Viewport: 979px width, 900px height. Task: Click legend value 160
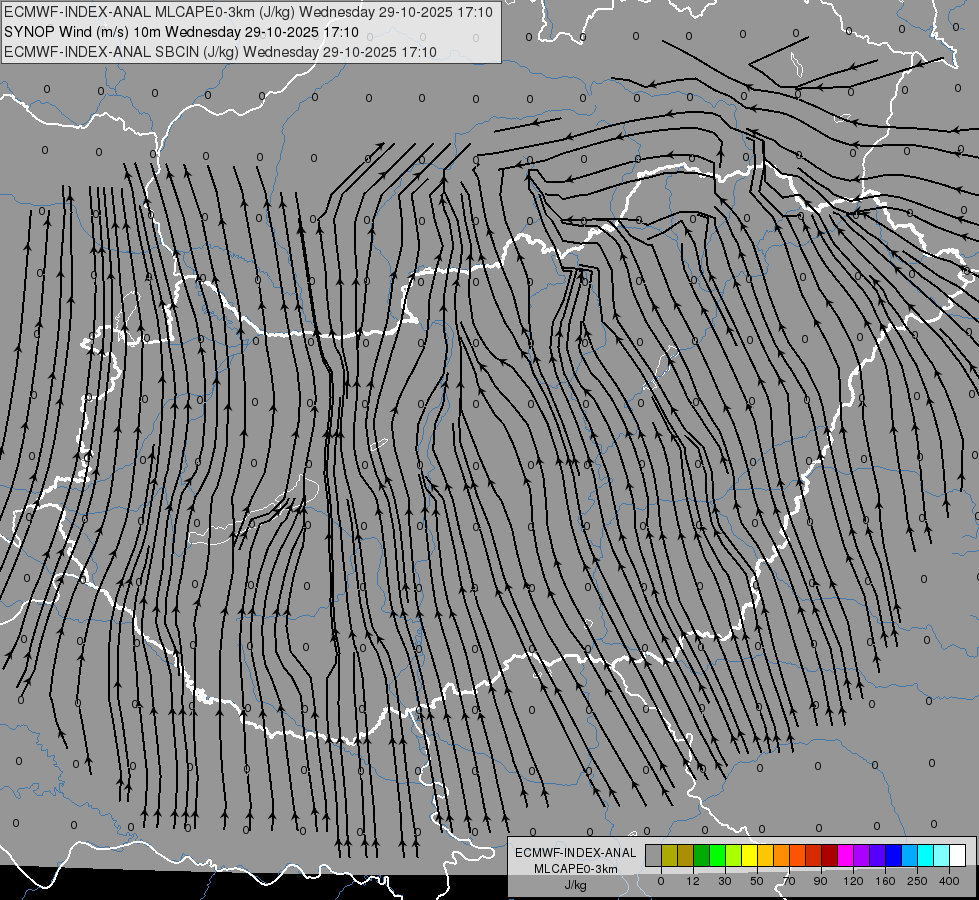coord(885,881)
